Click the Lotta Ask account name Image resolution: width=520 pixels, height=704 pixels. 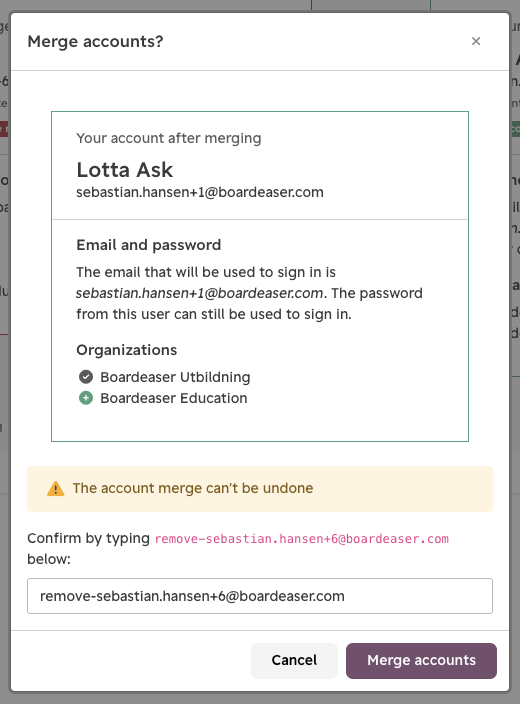125,170
